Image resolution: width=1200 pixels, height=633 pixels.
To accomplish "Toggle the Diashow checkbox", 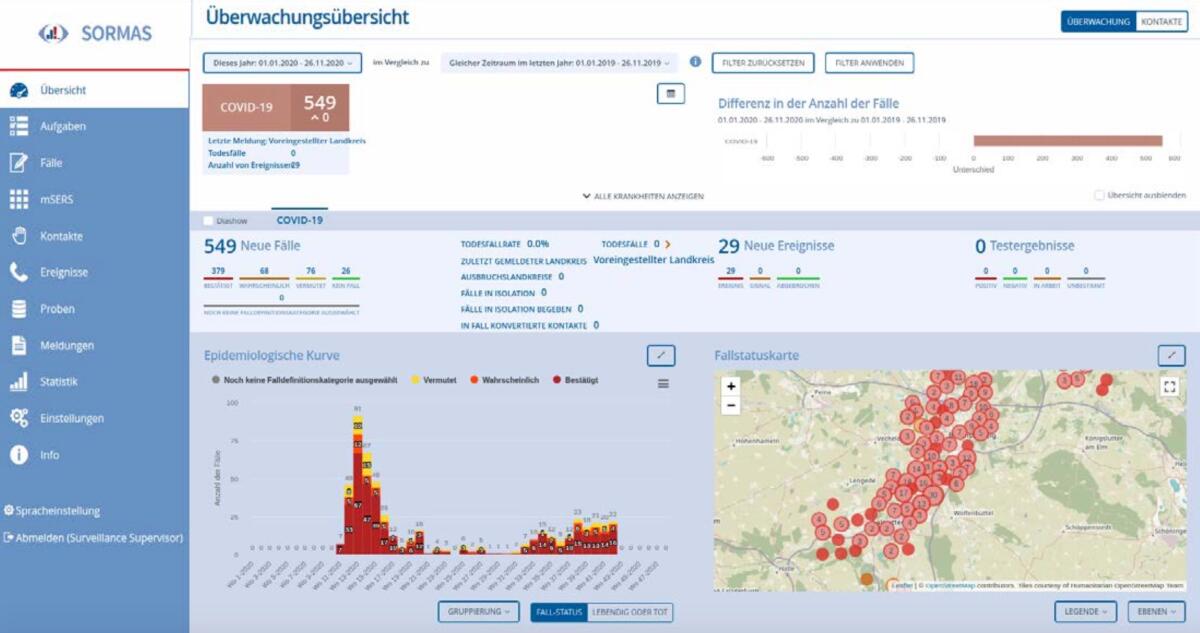I will point(209,221).
